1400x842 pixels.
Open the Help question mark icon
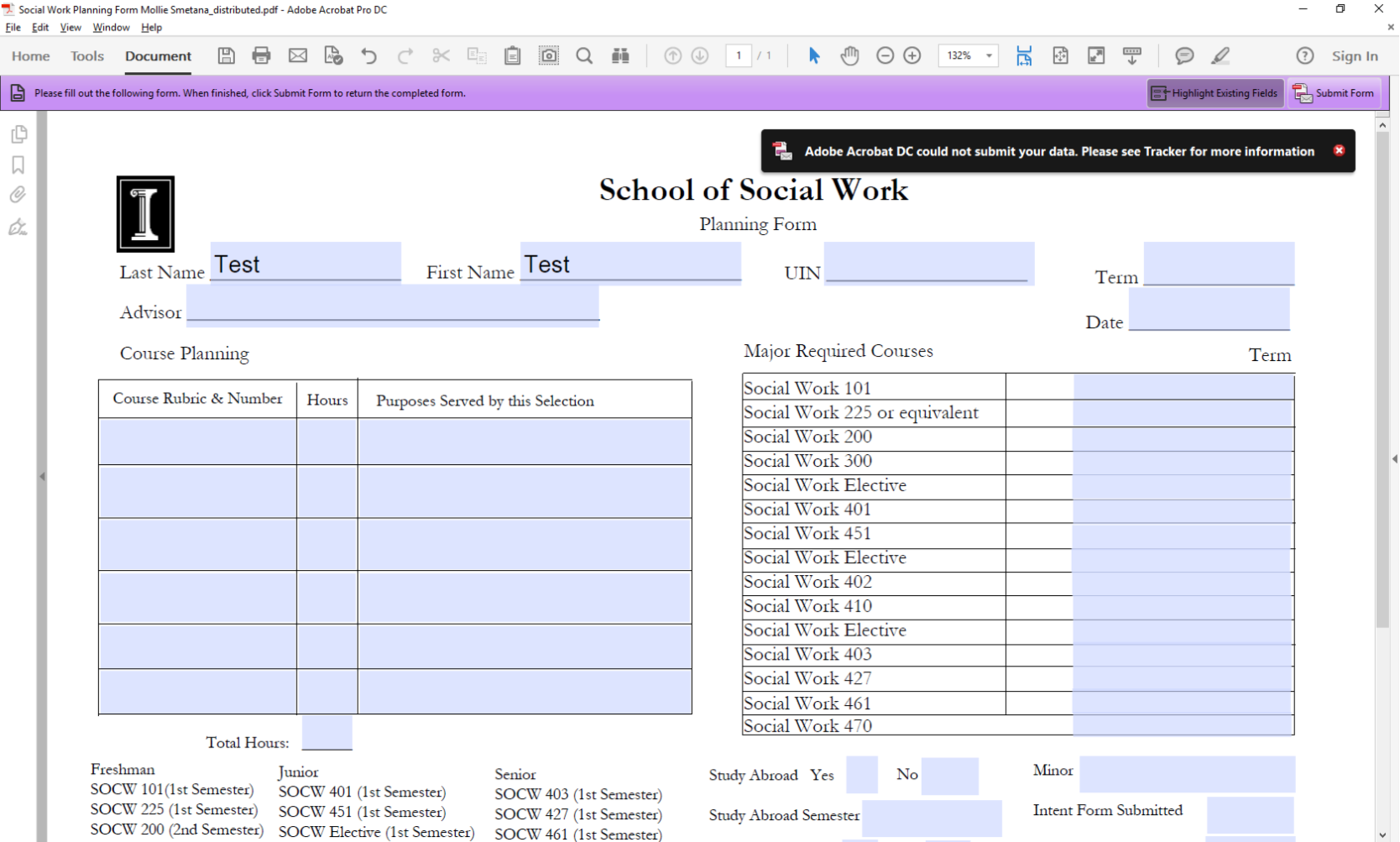click(x=1305, y=56)
